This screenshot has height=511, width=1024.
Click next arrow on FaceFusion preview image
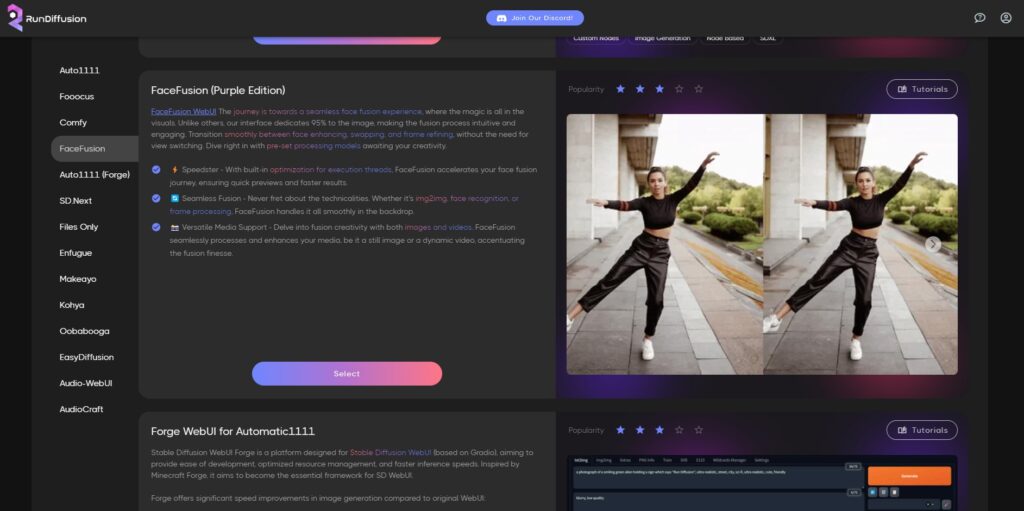933,244
